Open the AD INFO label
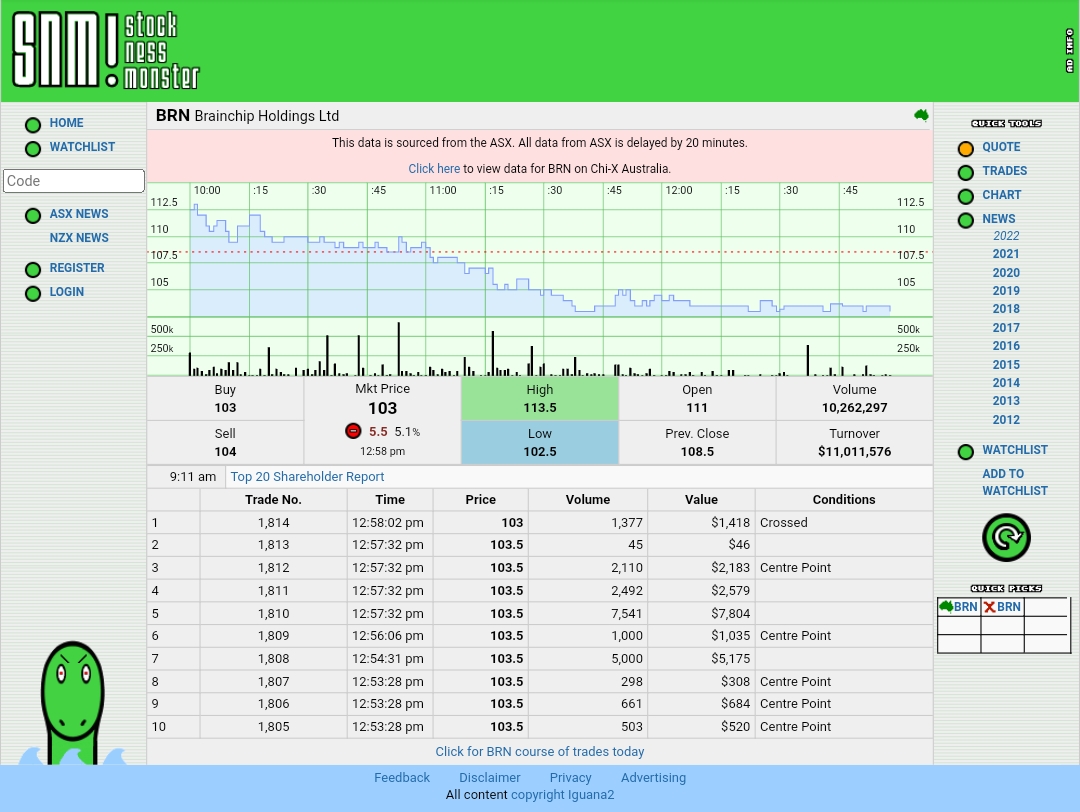 click(1070, 50)
